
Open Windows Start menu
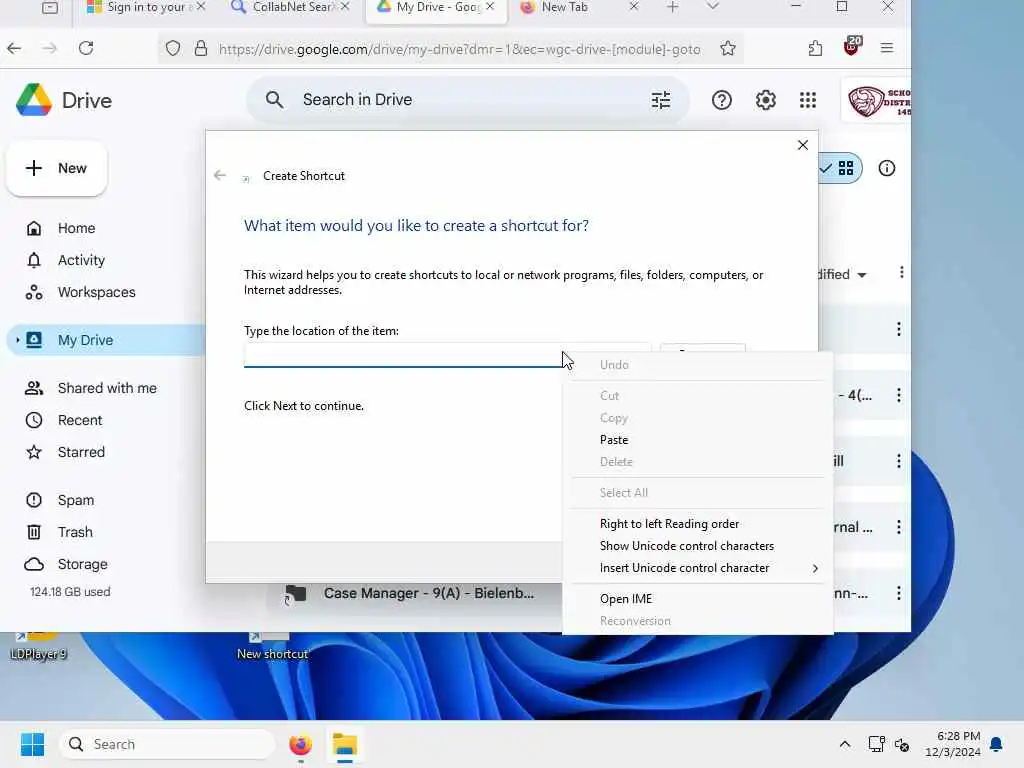32,744
